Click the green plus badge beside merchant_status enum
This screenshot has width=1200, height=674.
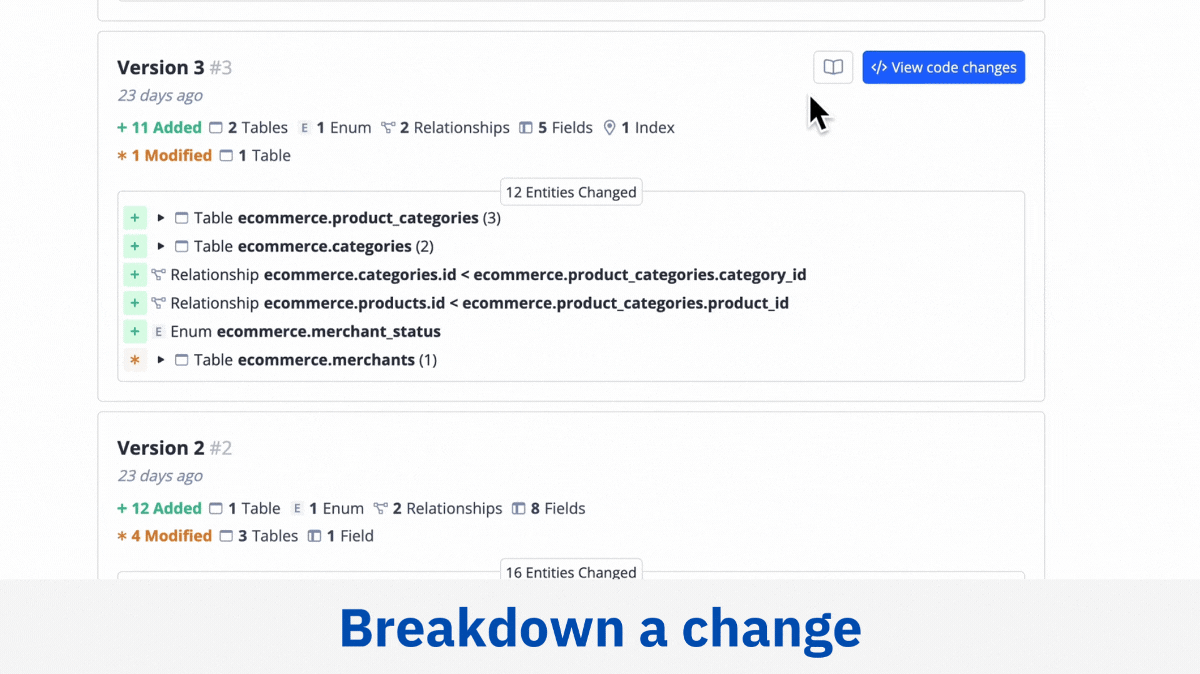(x=135, y=331)
